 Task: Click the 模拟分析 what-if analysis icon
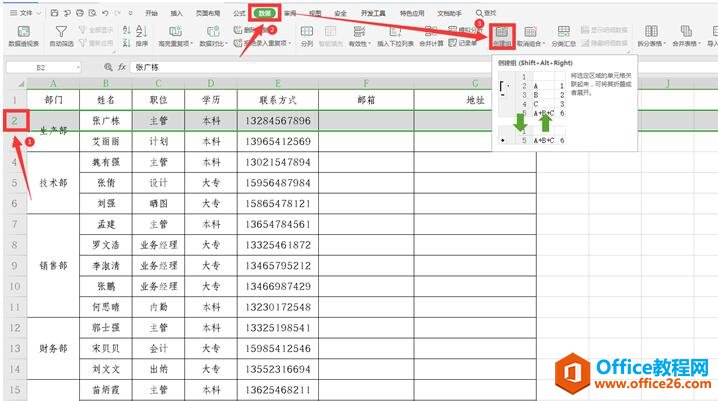coord(453,30)
